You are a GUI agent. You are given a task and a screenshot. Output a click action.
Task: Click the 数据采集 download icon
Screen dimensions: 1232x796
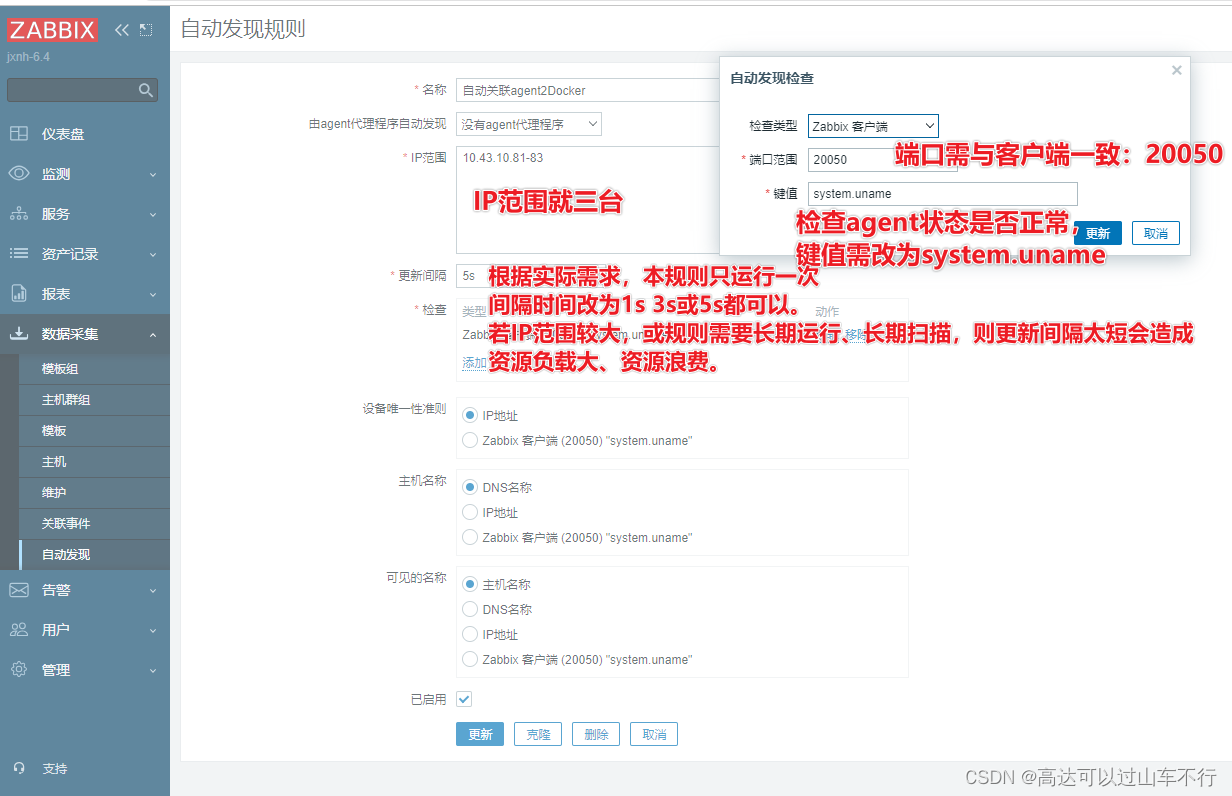point(19,334)
